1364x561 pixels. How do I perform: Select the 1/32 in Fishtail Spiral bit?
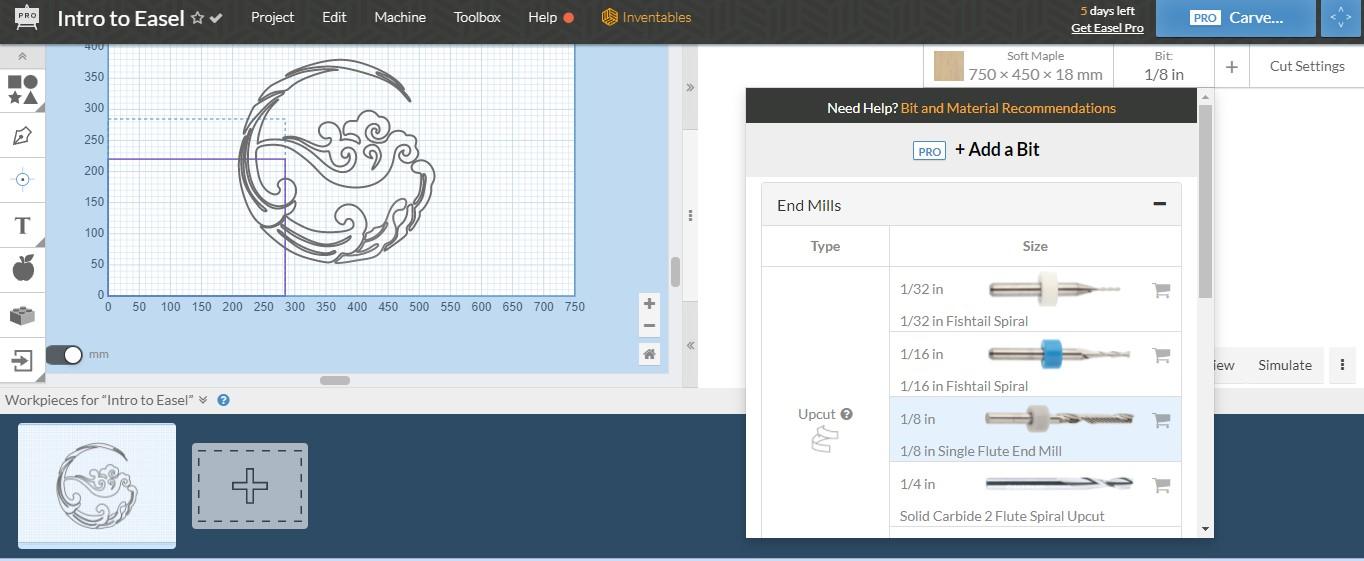[1035, 299]
